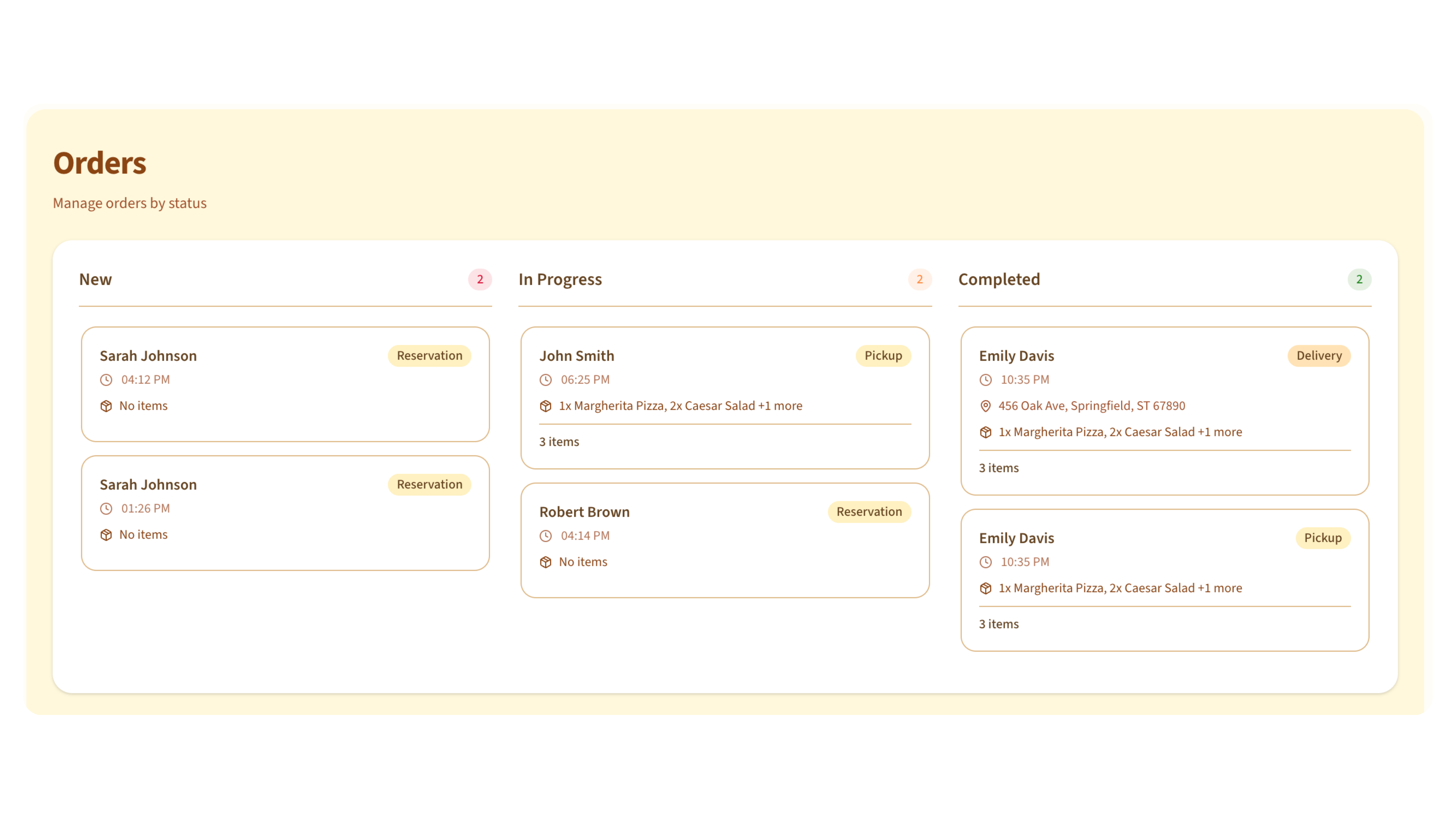Click the clock icon on Emily Davis's pickup order

[x=986, y=562]
